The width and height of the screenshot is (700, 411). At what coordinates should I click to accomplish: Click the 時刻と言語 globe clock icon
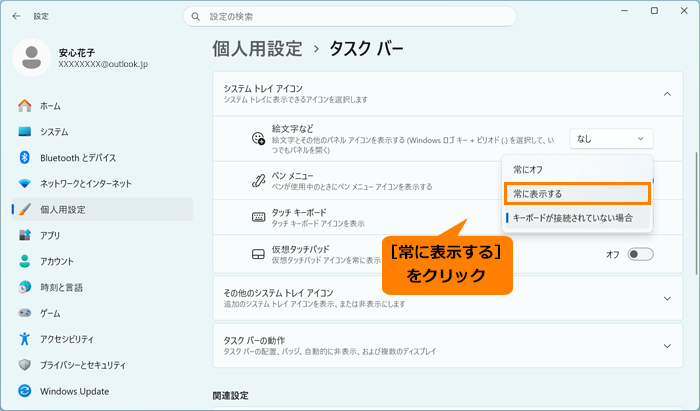click(25, 287)
